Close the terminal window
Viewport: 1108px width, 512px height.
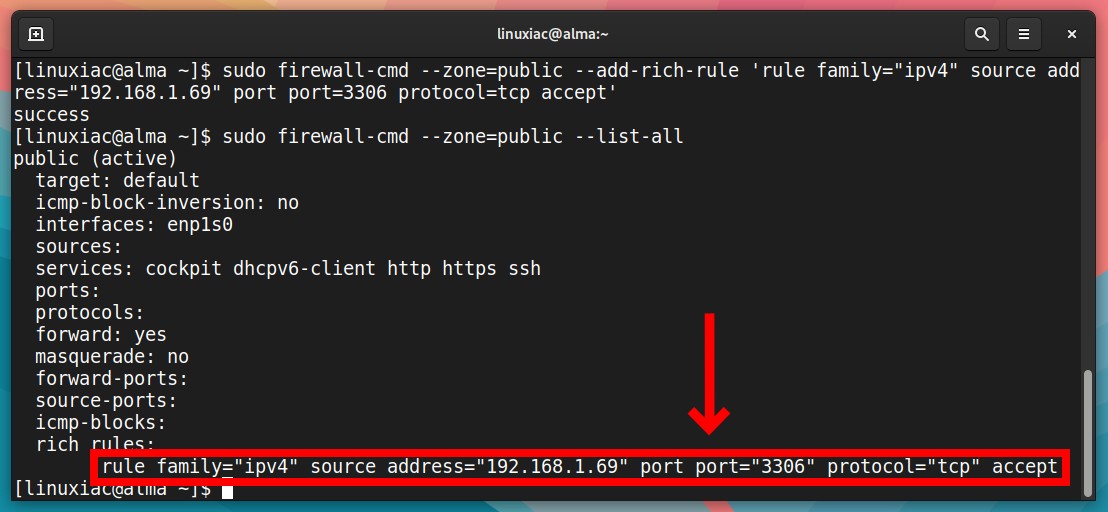(x=1071, y=34)
